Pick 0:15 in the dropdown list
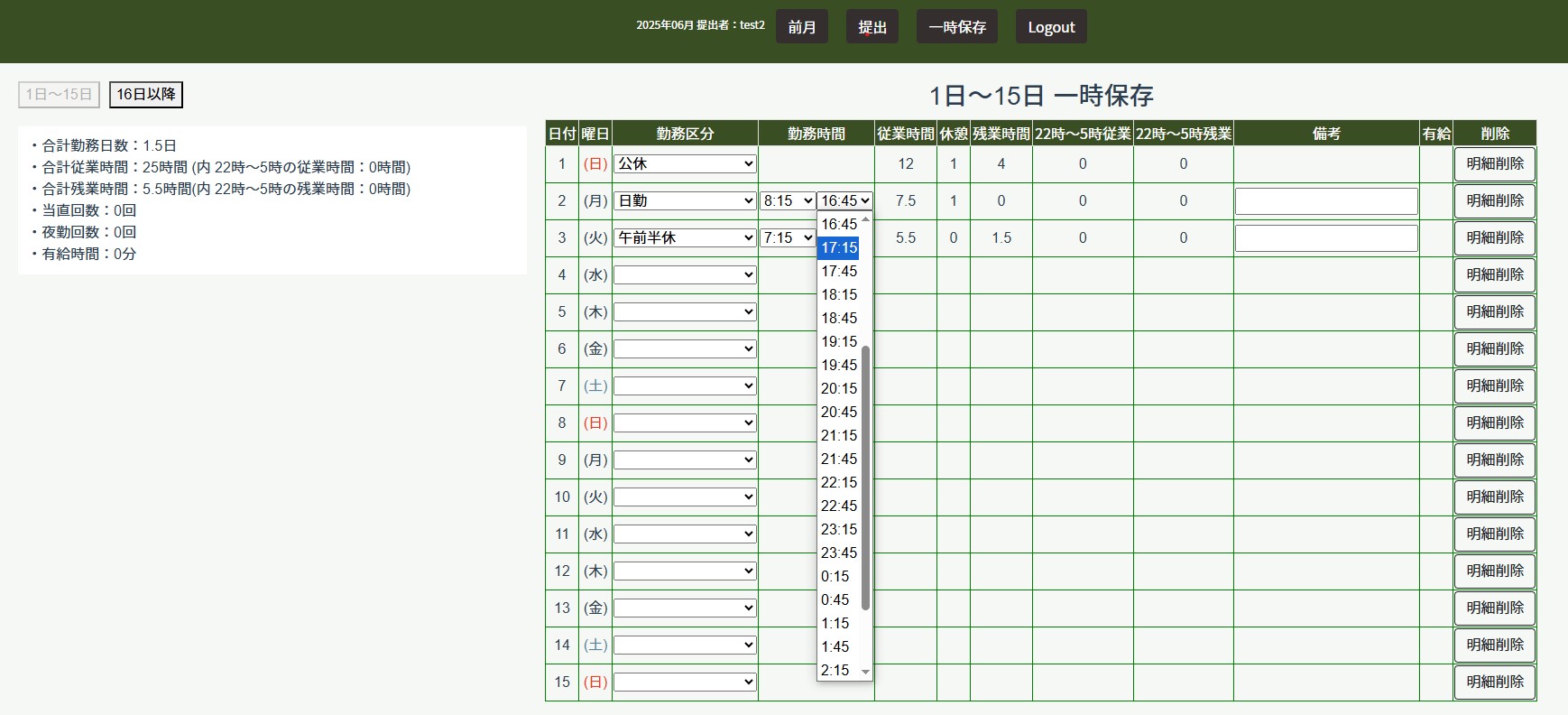The height and width of the screenshot is (715, 1568). coord(835,576)
